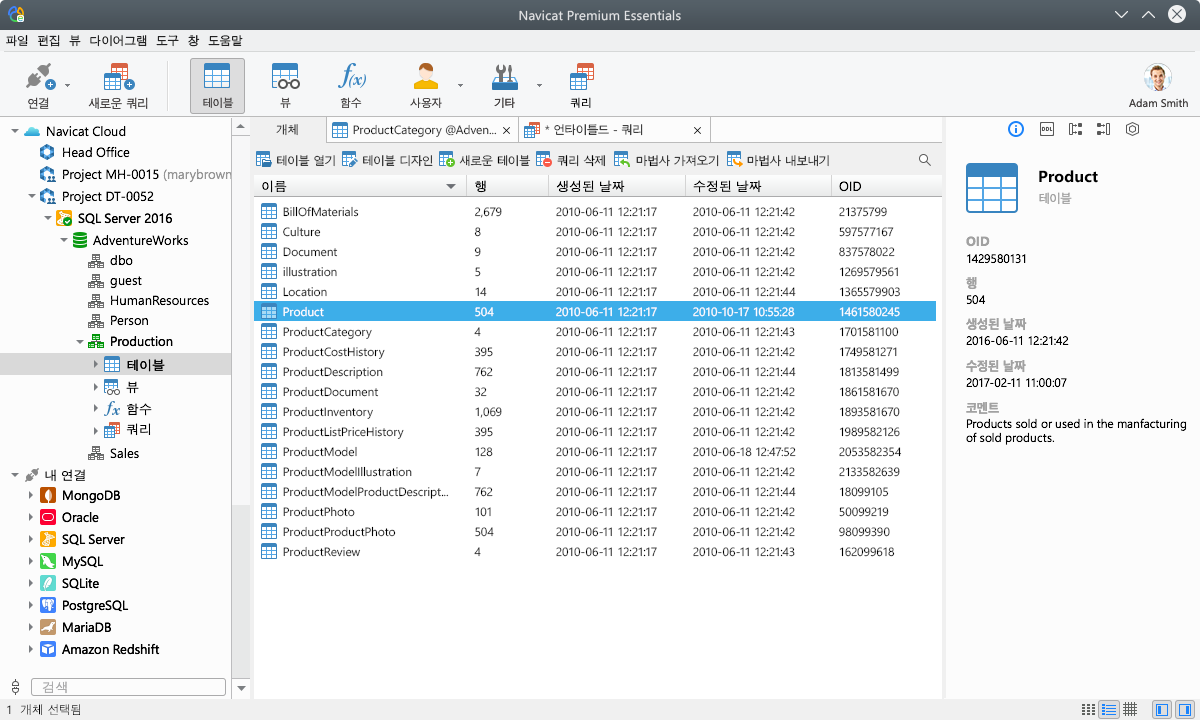Collapse the Navicat Cloud tree node

tap(15, 131)
